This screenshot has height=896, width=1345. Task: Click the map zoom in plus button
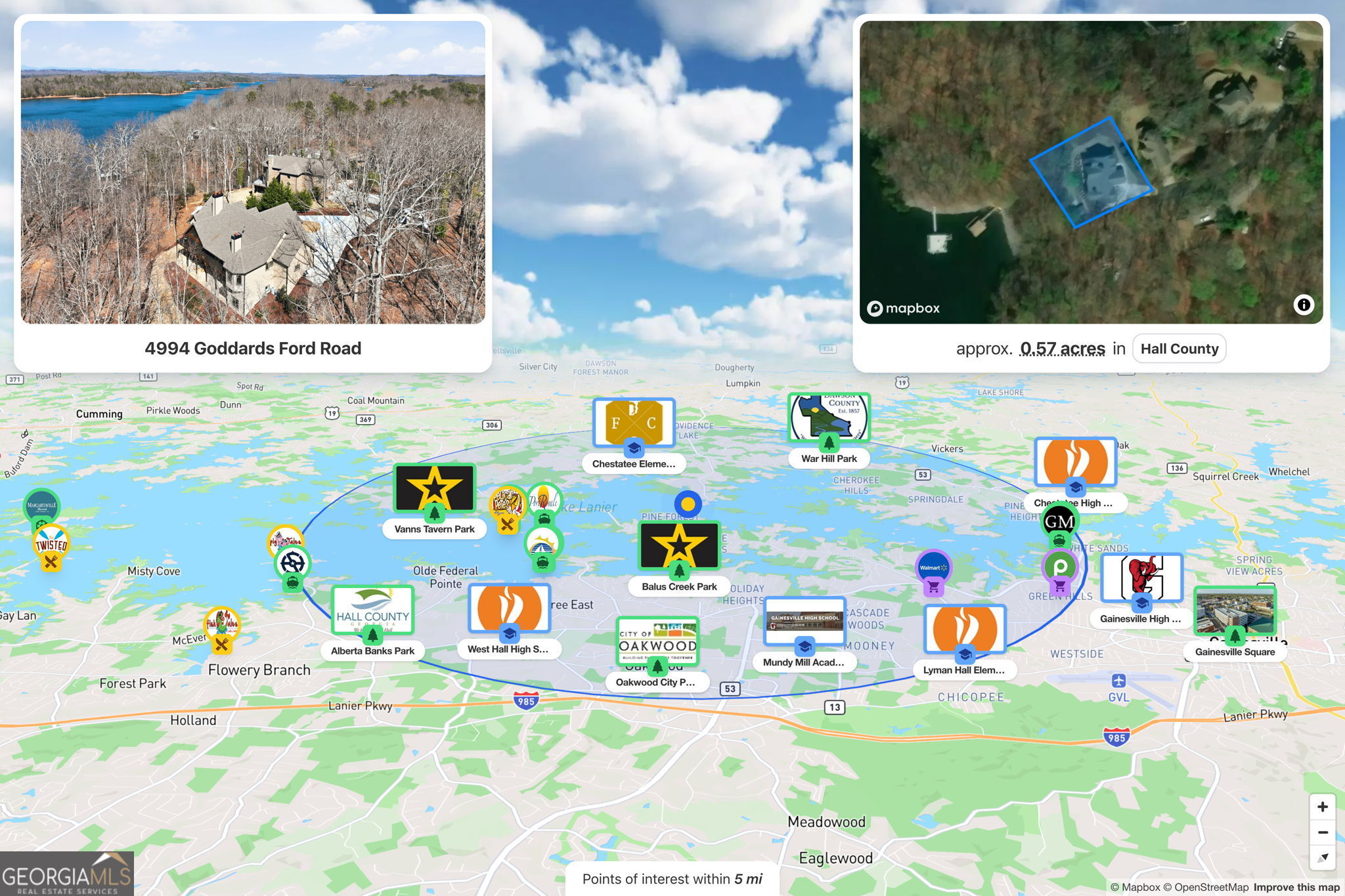click(x=1322, y=807)
